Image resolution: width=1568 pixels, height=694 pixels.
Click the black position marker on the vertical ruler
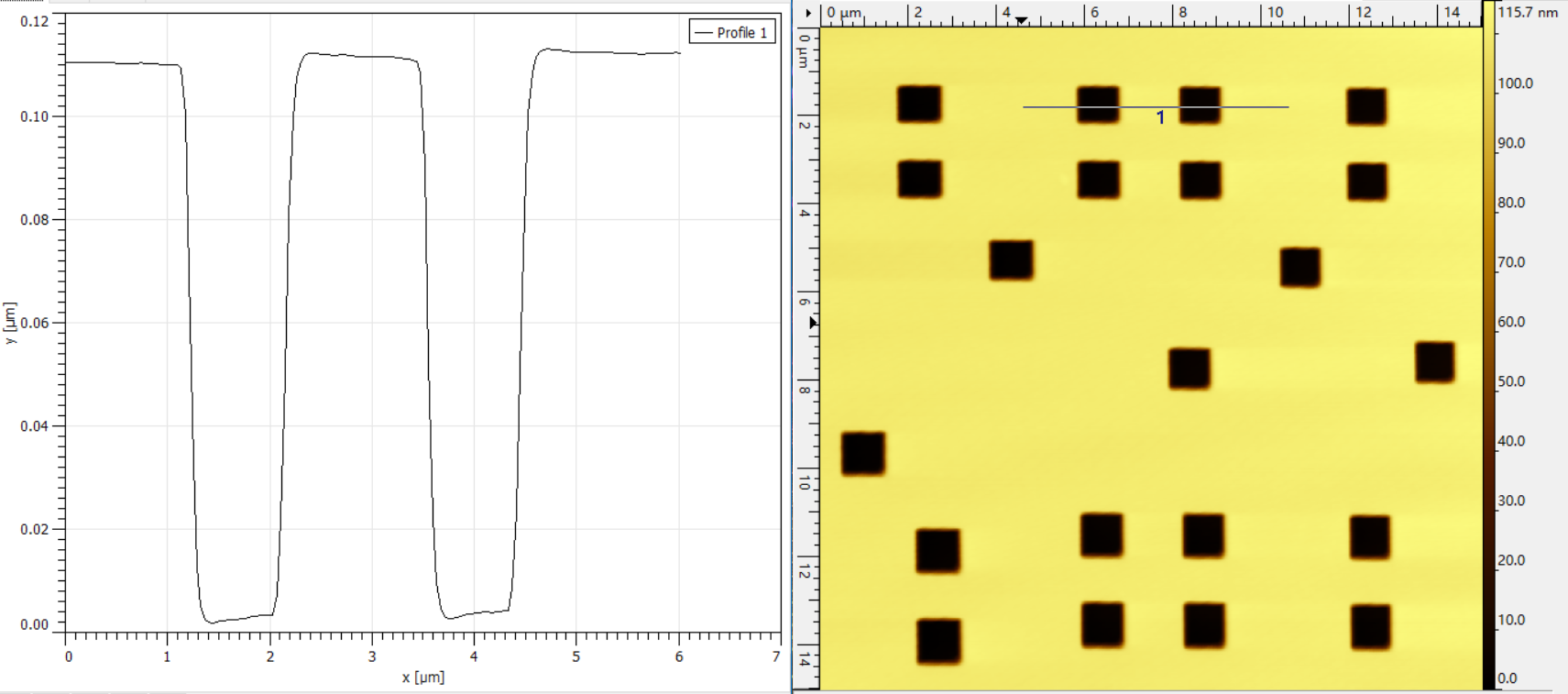pyautogui.click(x=813, y=323)
